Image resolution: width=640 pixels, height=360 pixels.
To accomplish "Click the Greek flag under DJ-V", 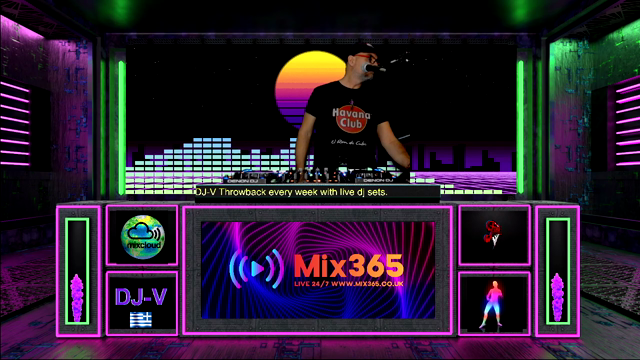I will 141,320.
